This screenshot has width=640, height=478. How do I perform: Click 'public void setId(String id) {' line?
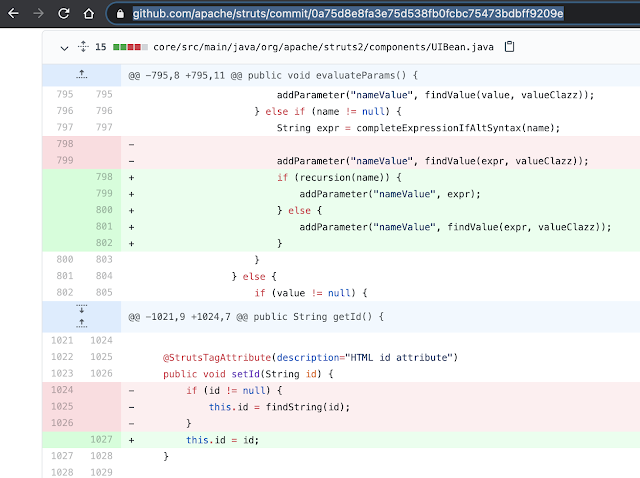tap(248, 374)
